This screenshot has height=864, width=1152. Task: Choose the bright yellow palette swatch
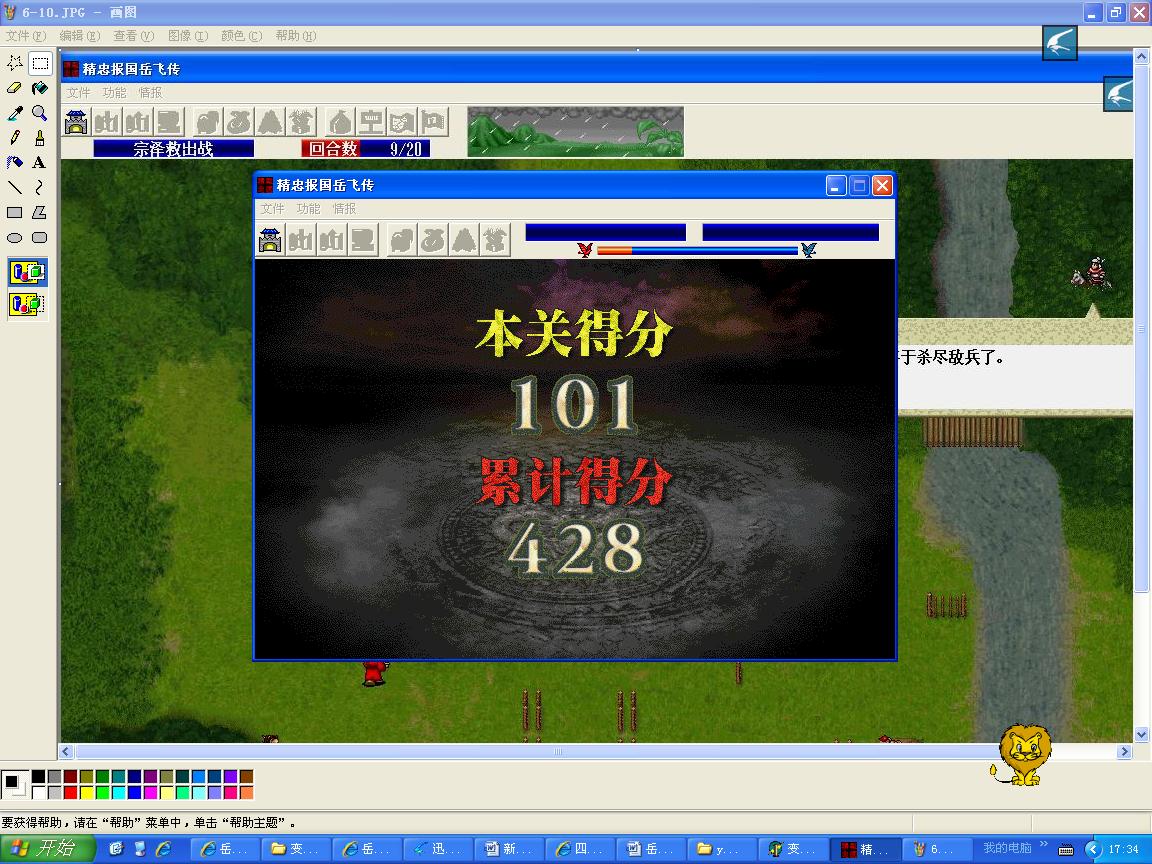87,793
